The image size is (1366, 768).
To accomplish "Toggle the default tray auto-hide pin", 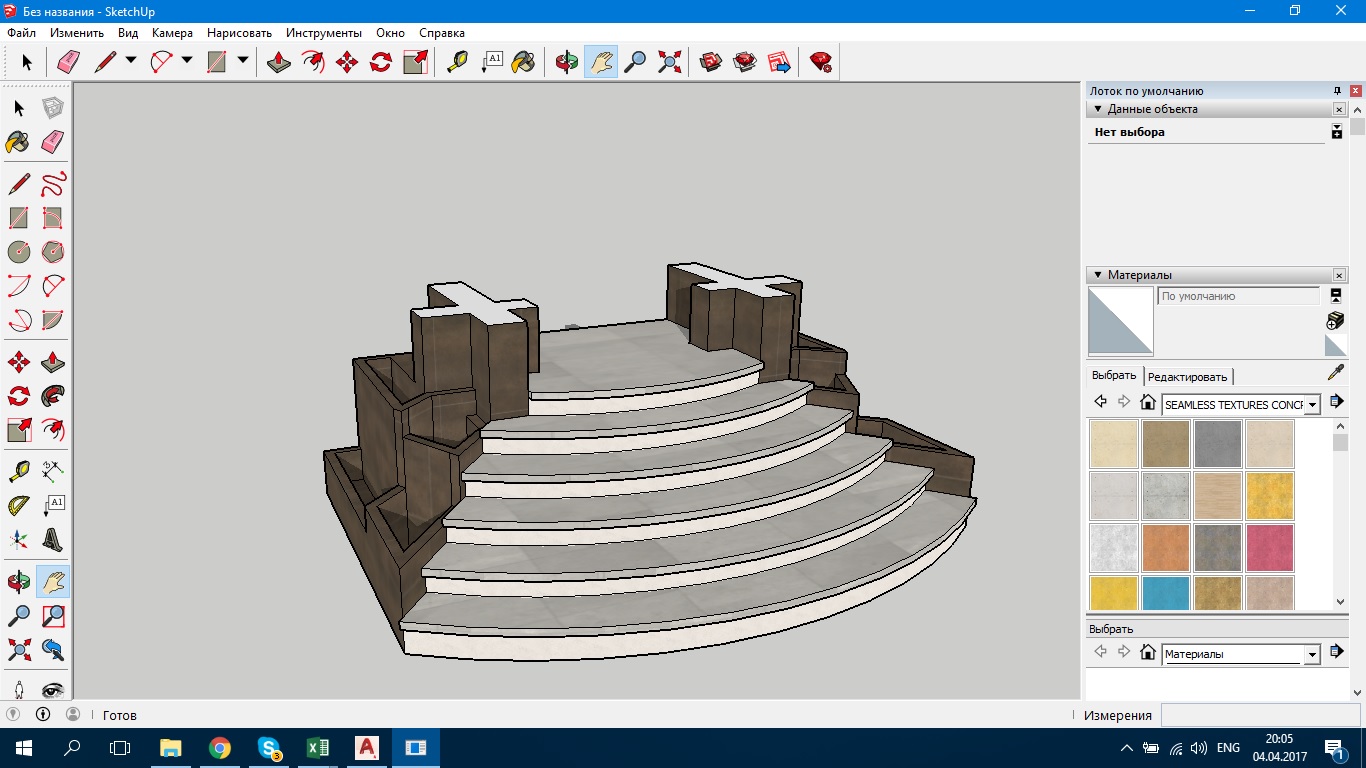I will (1337, 91).
